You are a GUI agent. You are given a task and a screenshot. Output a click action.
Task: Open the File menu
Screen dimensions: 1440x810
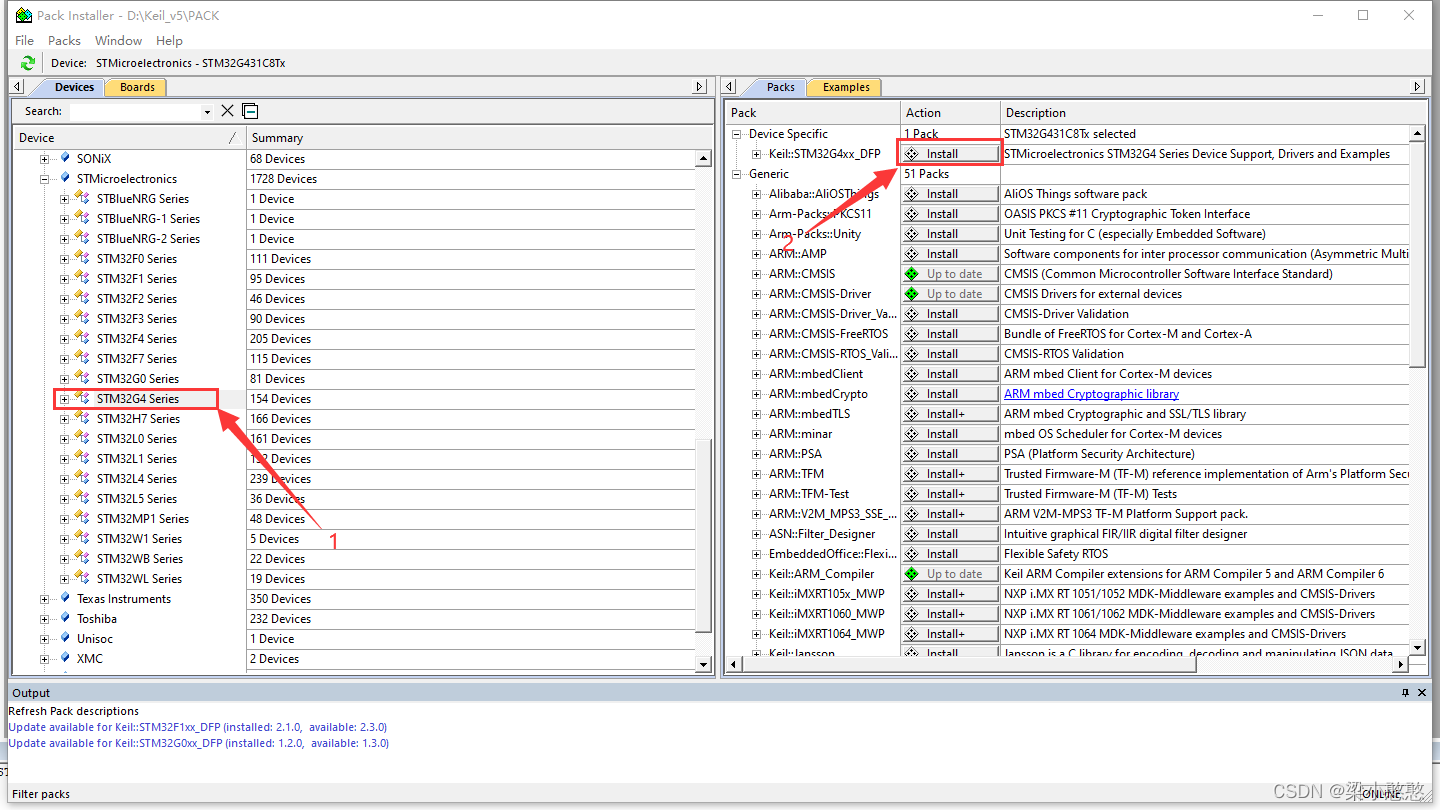click(x=24, y=40)
